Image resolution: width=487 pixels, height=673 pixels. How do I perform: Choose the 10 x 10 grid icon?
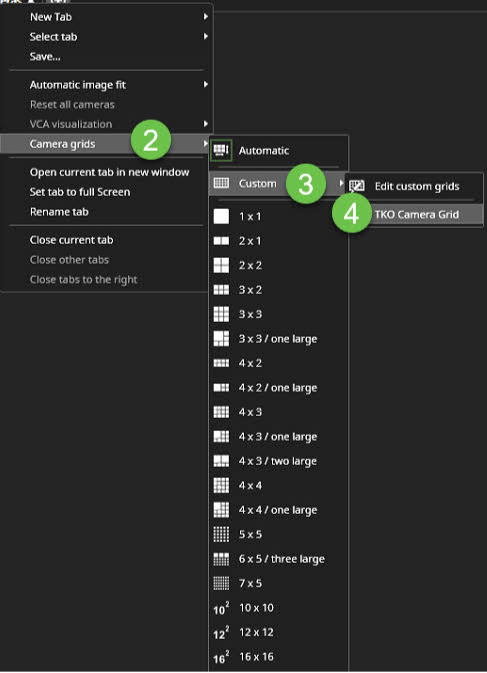pyautogui.click(x=221, y=608)
